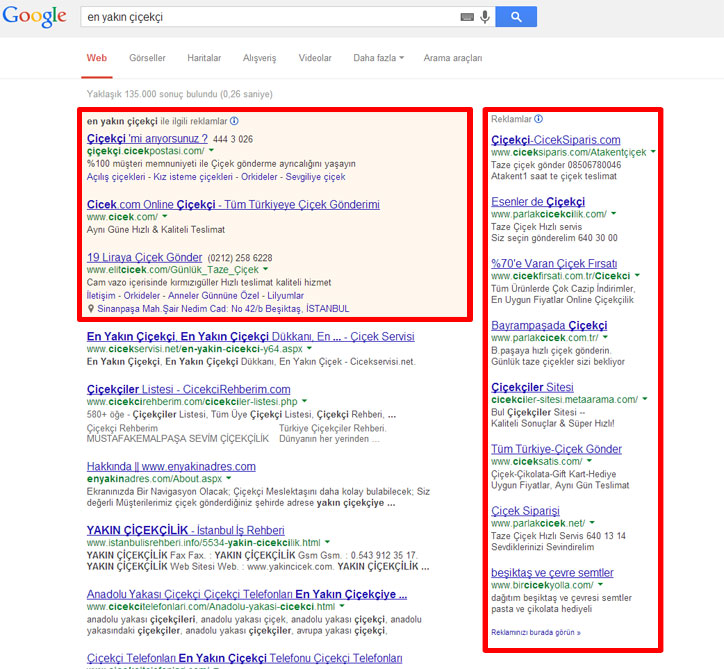Screen dimensions: 724x669
Task: Open 'Çiçek Siparişi' sidebar ad
Action: click(525, 511)
